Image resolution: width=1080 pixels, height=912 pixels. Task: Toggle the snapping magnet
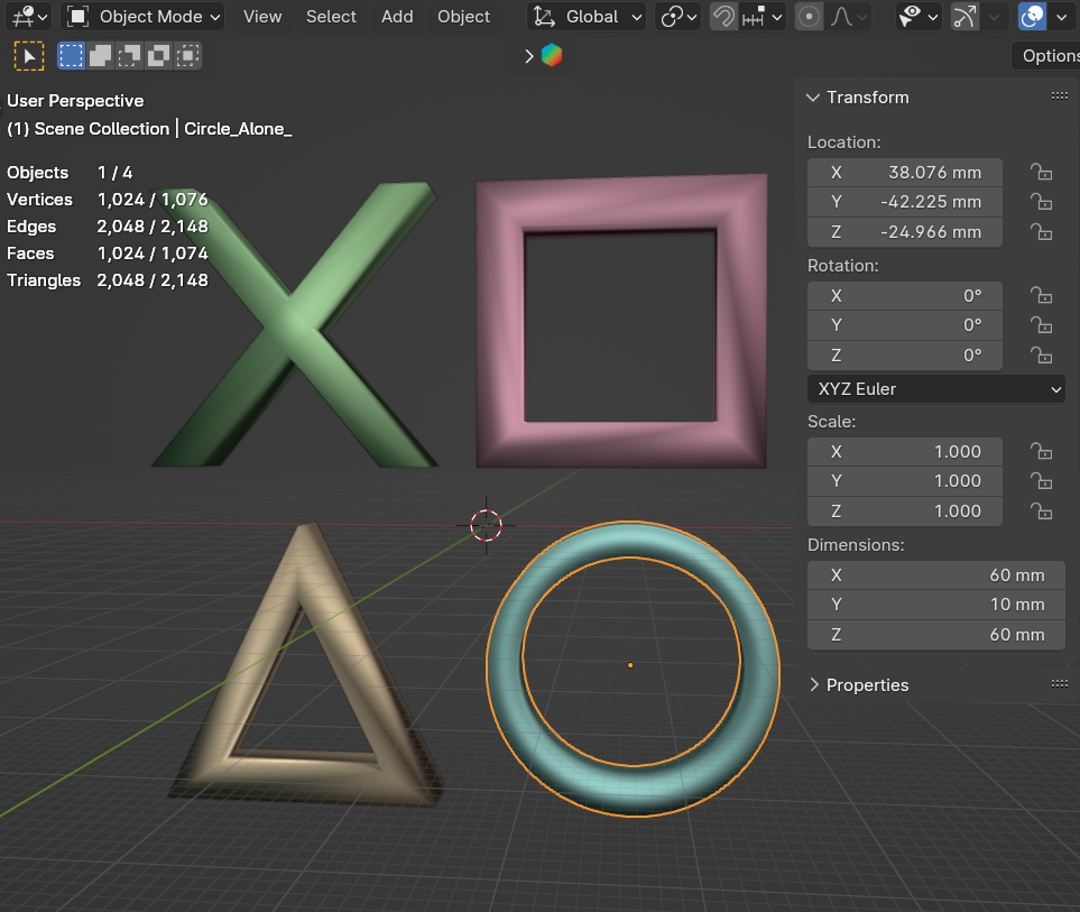click(723, 17)
